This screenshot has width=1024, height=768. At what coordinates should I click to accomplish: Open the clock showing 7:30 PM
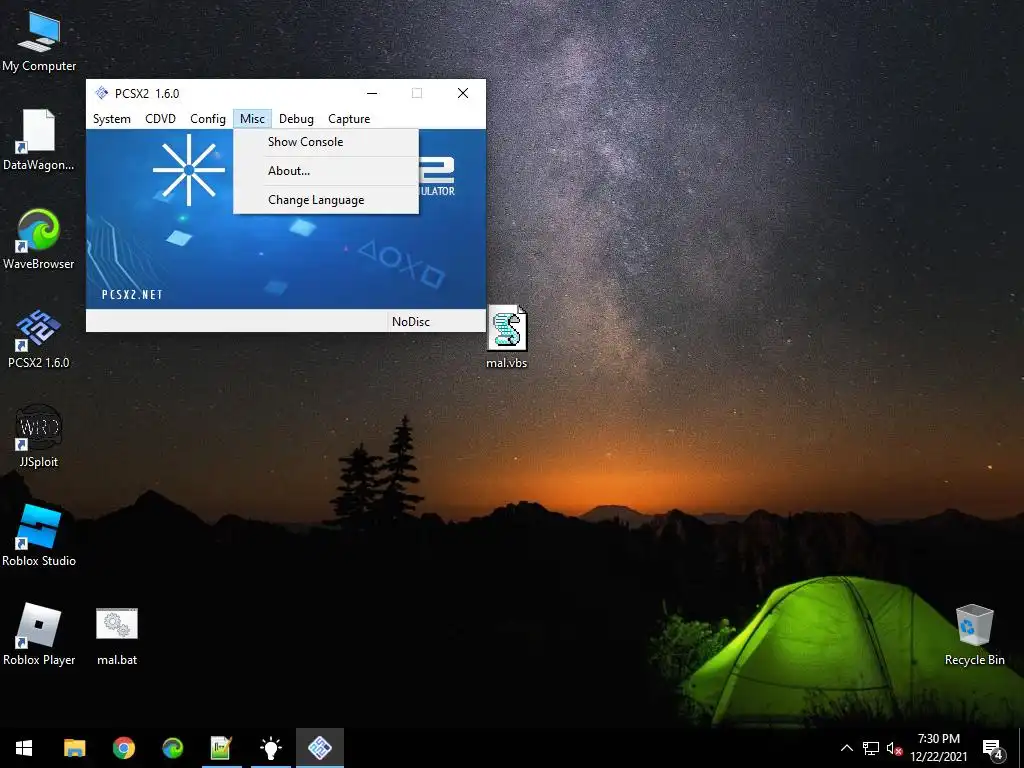click(938, 748)
